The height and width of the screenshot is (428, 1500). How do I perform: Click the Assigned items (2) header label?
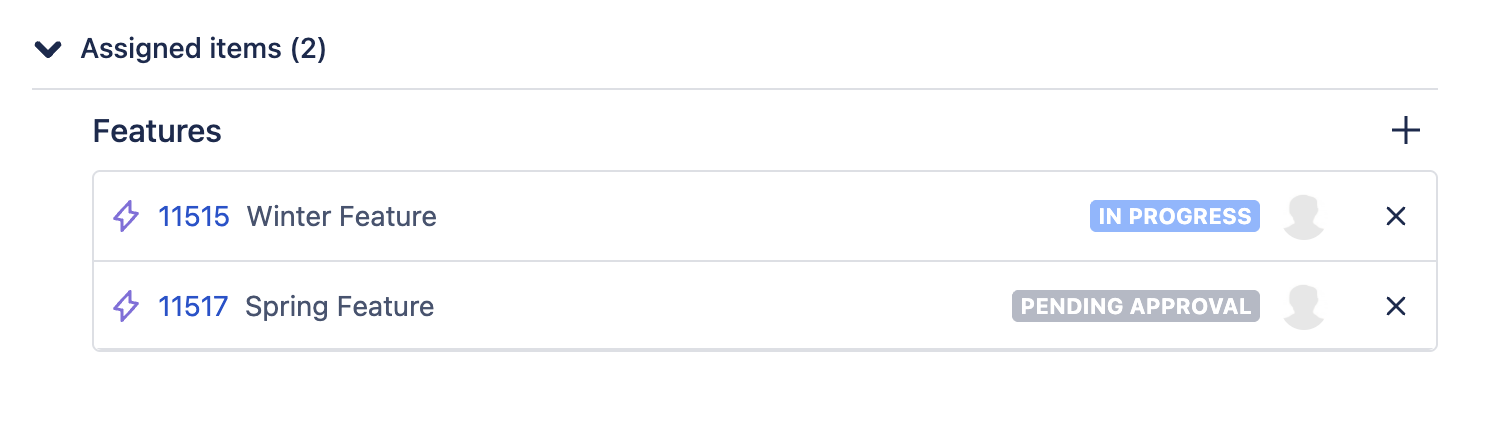[203, 49]
